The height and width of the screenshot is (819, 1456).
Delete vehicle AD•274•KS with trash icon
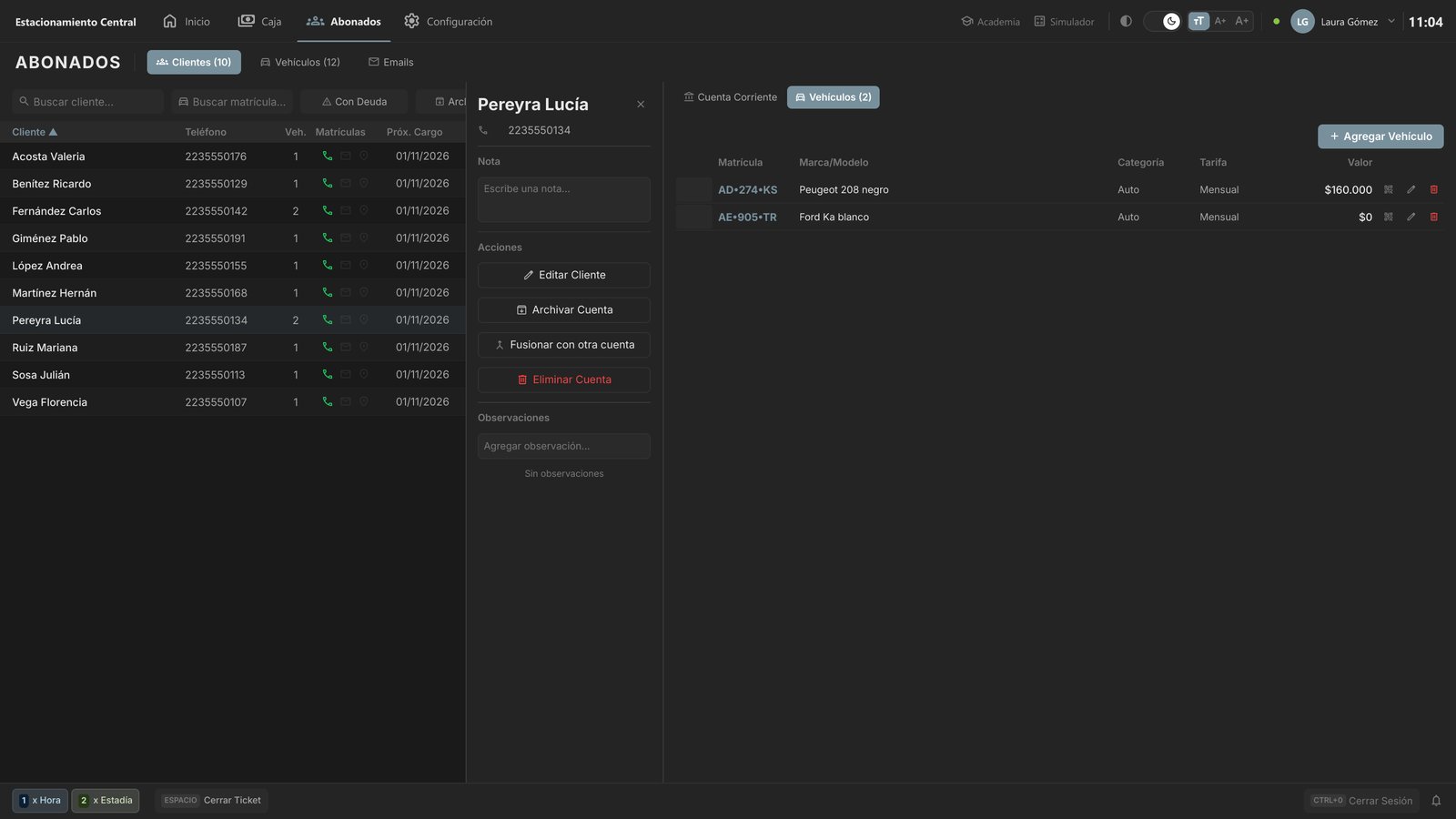tap(1434, 189)
